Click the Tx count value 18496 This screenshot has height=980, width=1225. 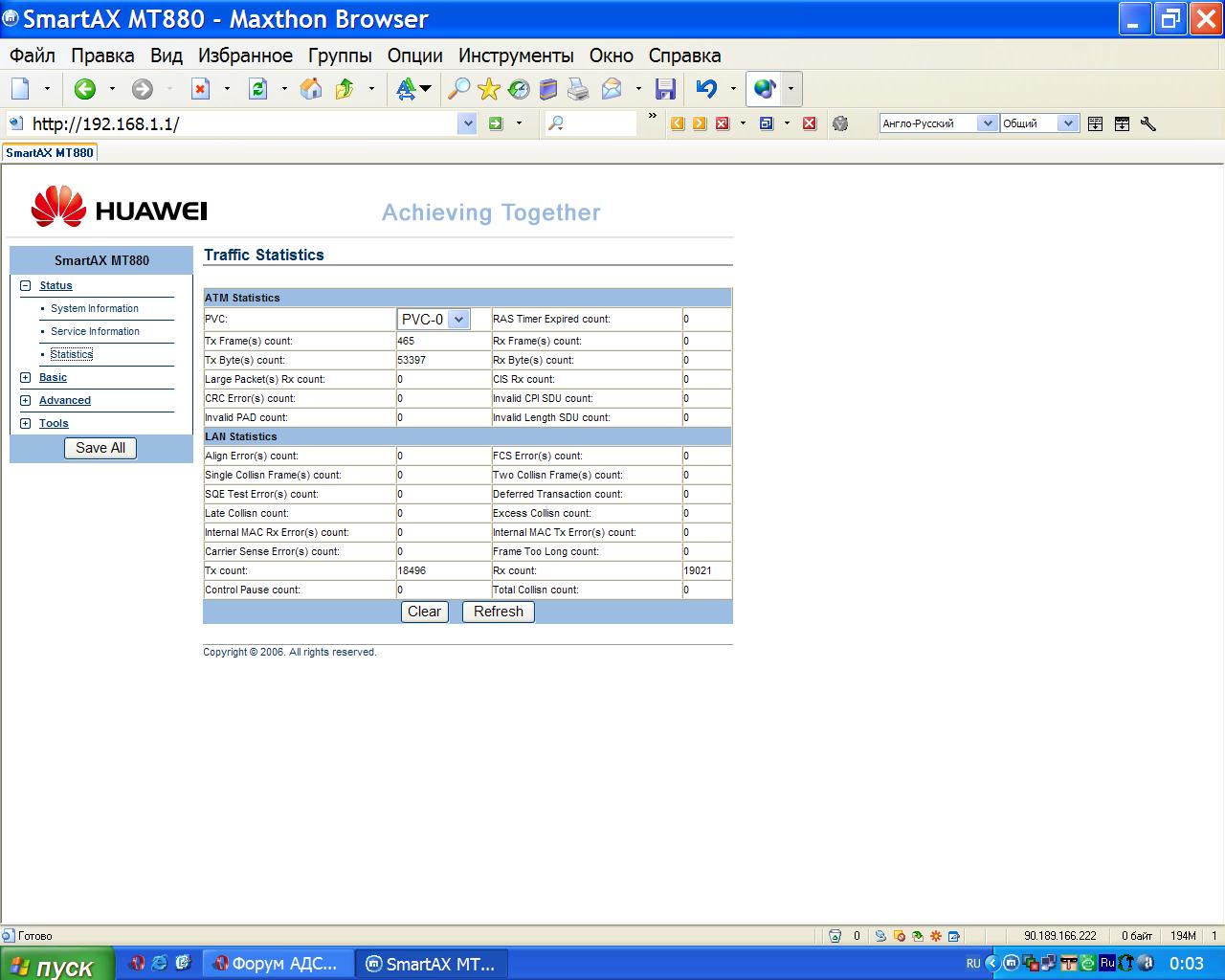tap(412, 570)
